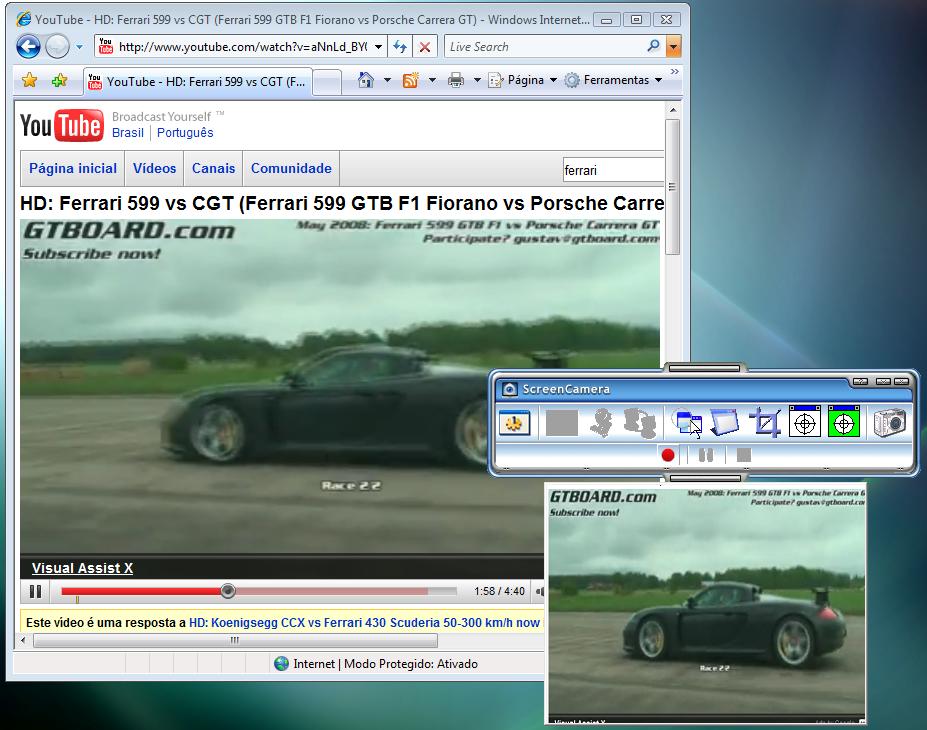Click the Koenigsegg CCX vs Ferrari link
The height and width of the screenshot is (730, 927).
pyautogui.click(x=364, y=622)
